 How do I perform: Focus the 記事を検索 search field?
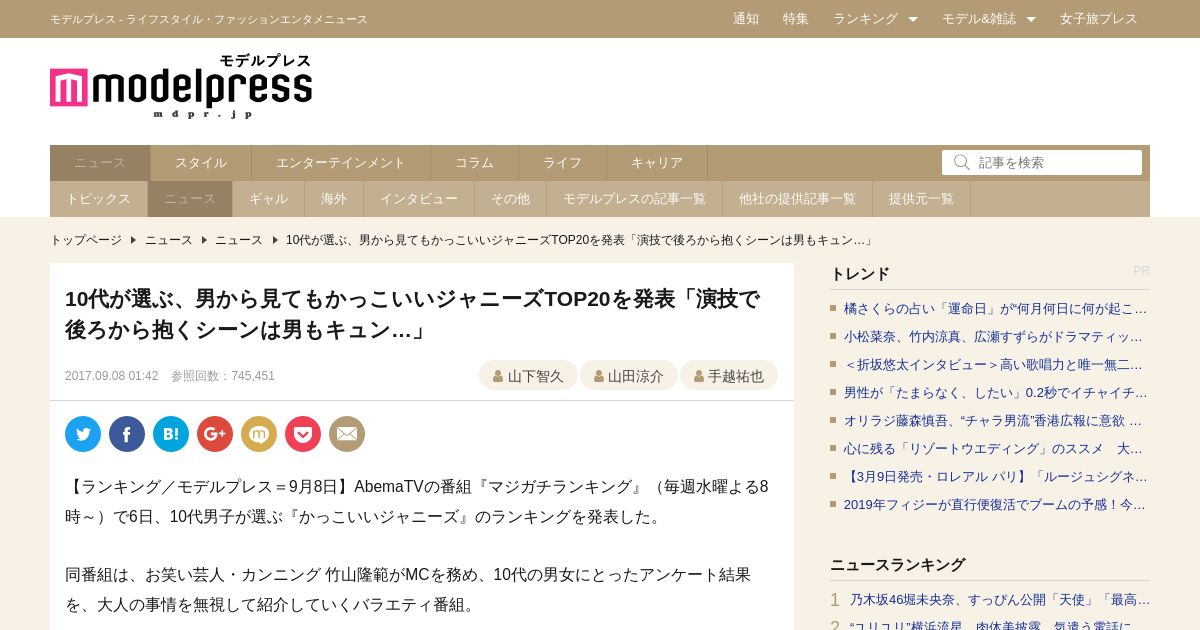coord(1042,162)
